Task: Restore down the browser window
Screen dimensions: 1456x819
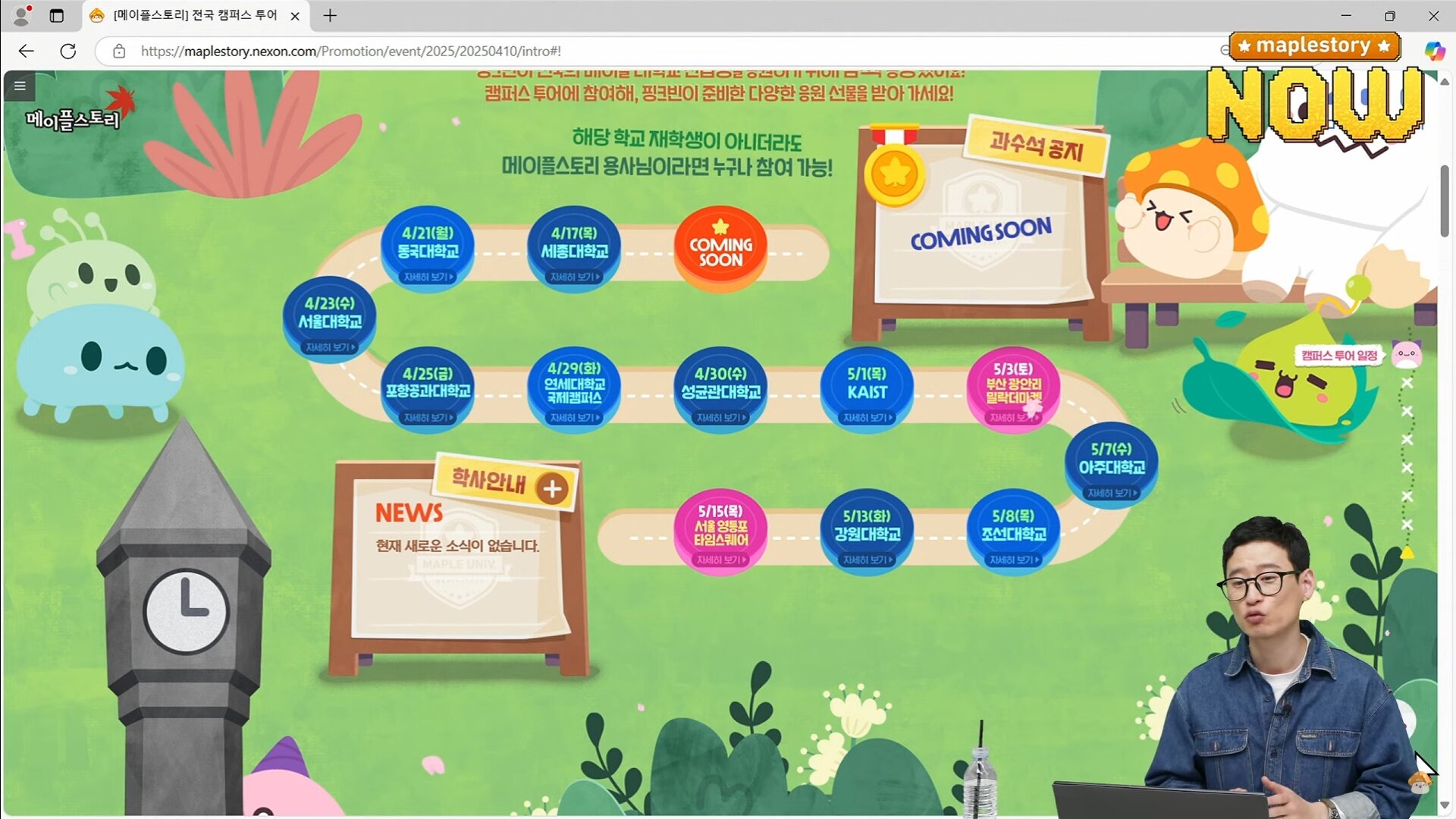Action: pos(1390,15)
